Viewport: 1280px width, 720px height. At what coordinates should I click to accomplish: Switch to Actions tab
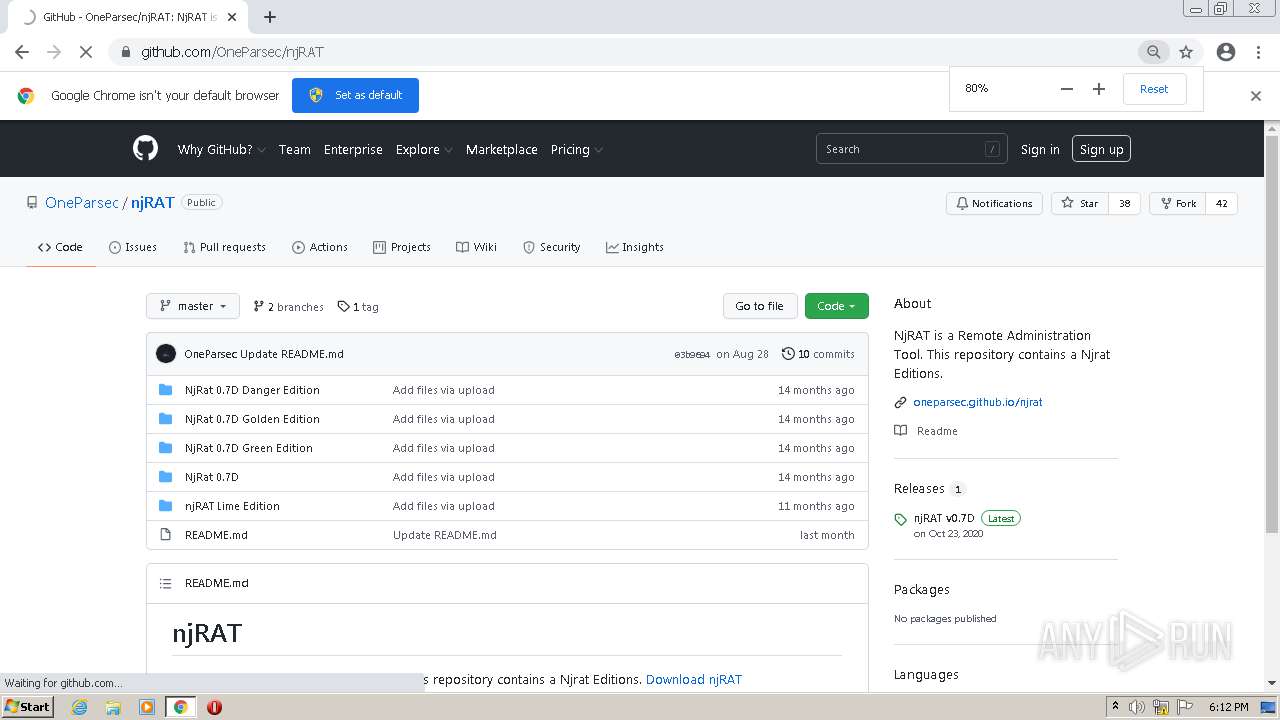click(320, 247)
